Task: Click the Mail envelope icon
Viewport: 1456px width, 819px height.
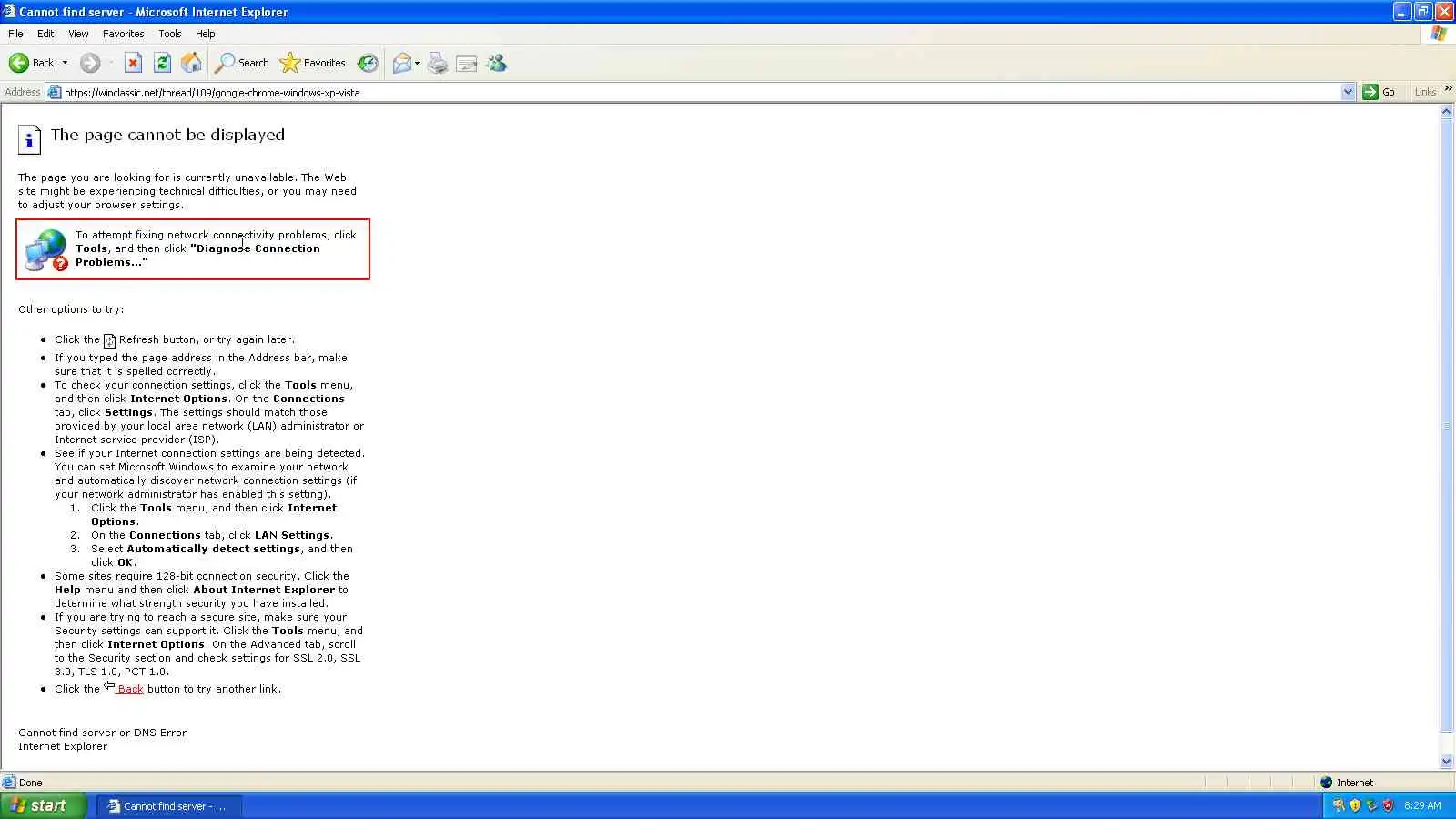Action: pyautogui.click(x=401, y=63)
